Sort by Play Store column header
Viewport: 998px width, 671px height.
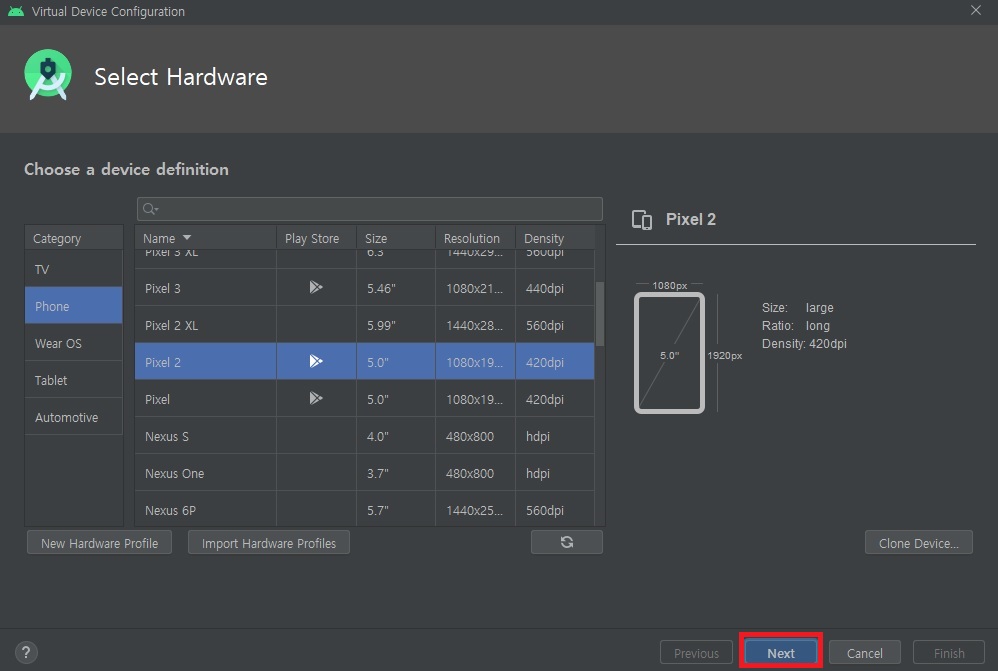316,237
